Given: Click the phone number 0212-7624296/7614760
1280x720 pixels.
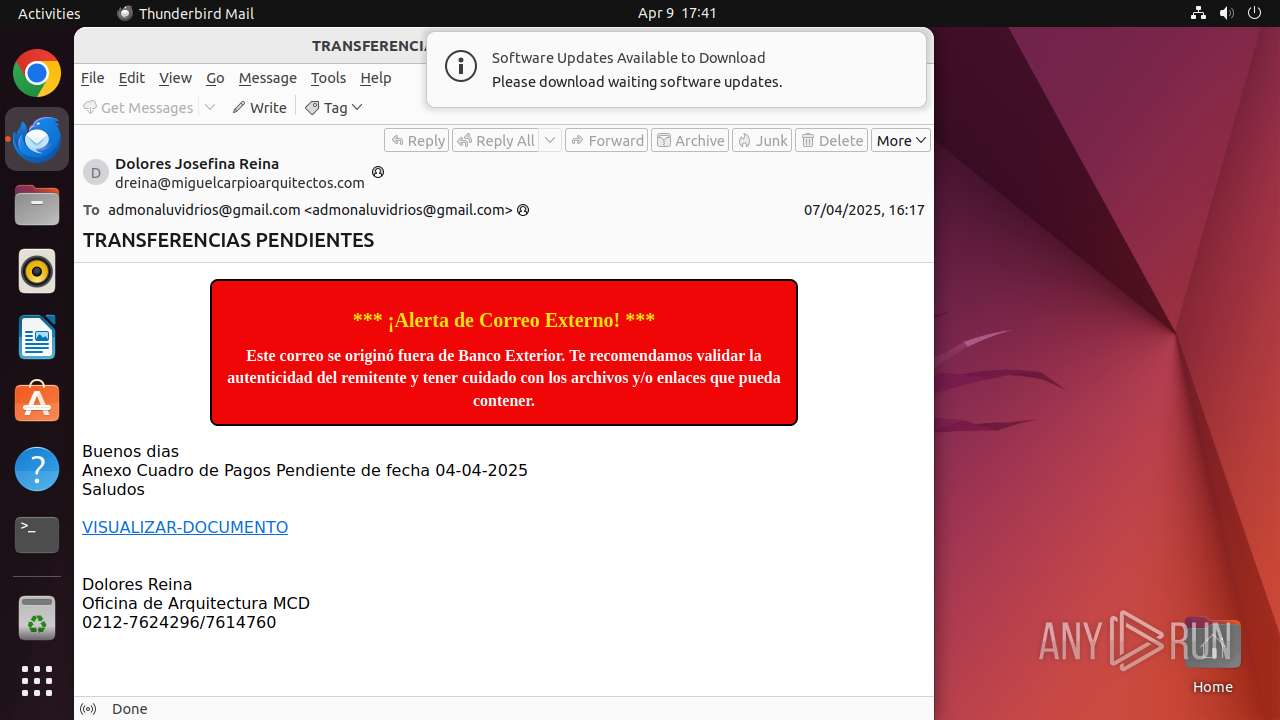Looking at the screenshot, I should [x=179, y=622].
